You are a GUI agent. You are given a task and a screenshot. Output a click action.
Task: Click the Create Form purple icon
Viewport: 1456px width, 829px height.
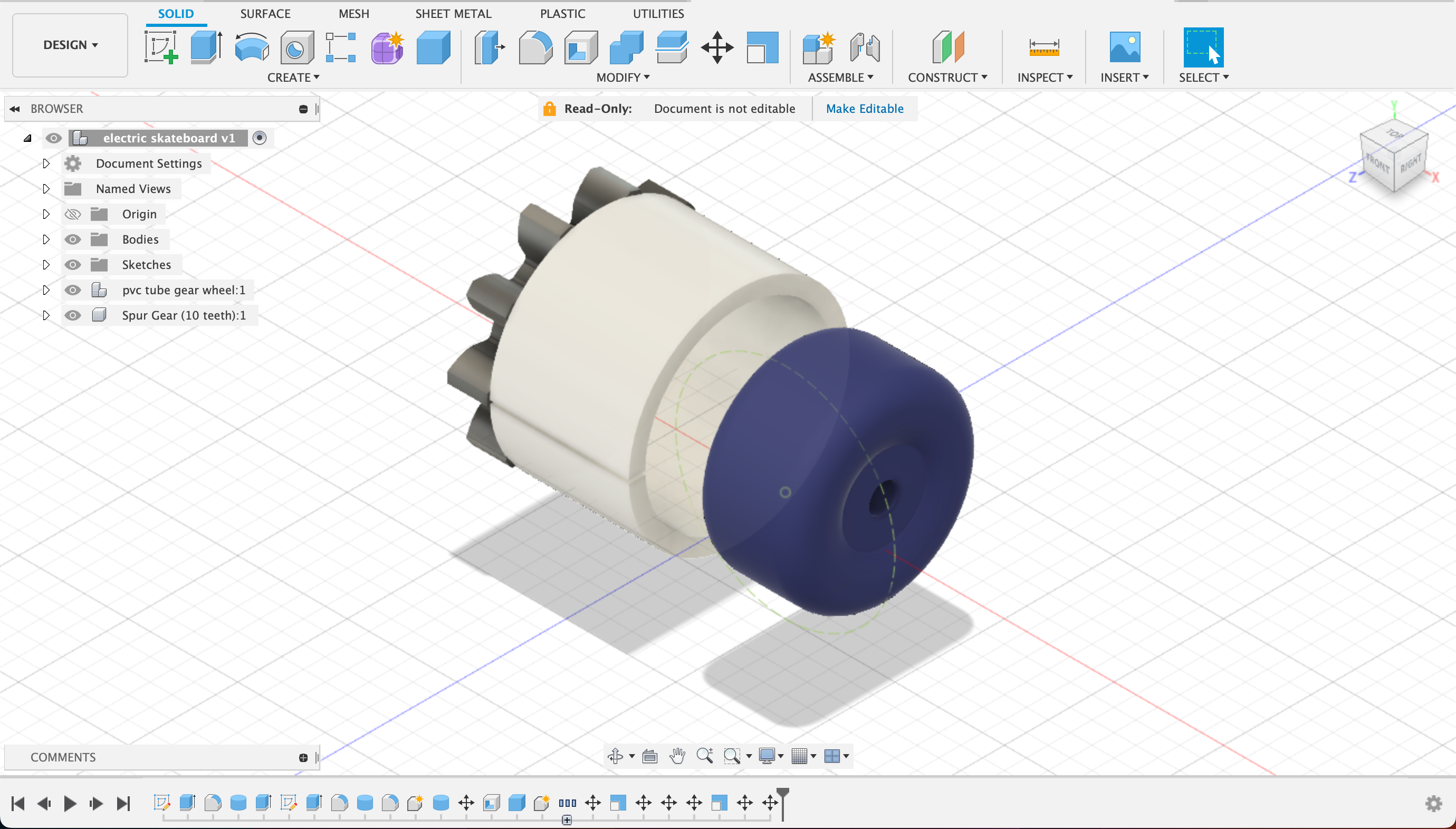(387, 47)
